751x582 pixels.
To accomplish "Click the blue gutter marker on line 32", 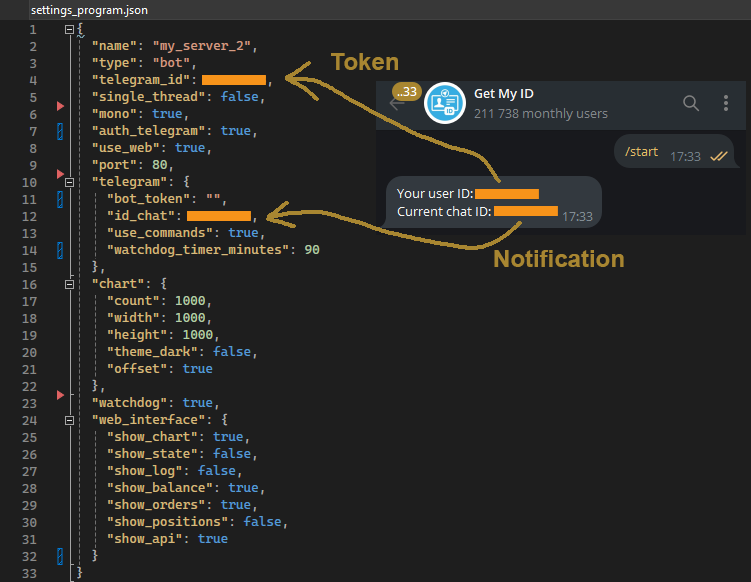I will tap(60, 555).
